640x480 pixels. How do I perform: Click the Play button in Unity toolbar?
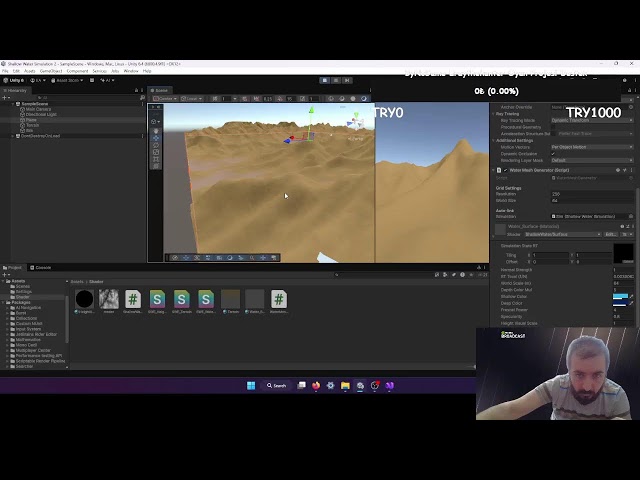point(325,80)
